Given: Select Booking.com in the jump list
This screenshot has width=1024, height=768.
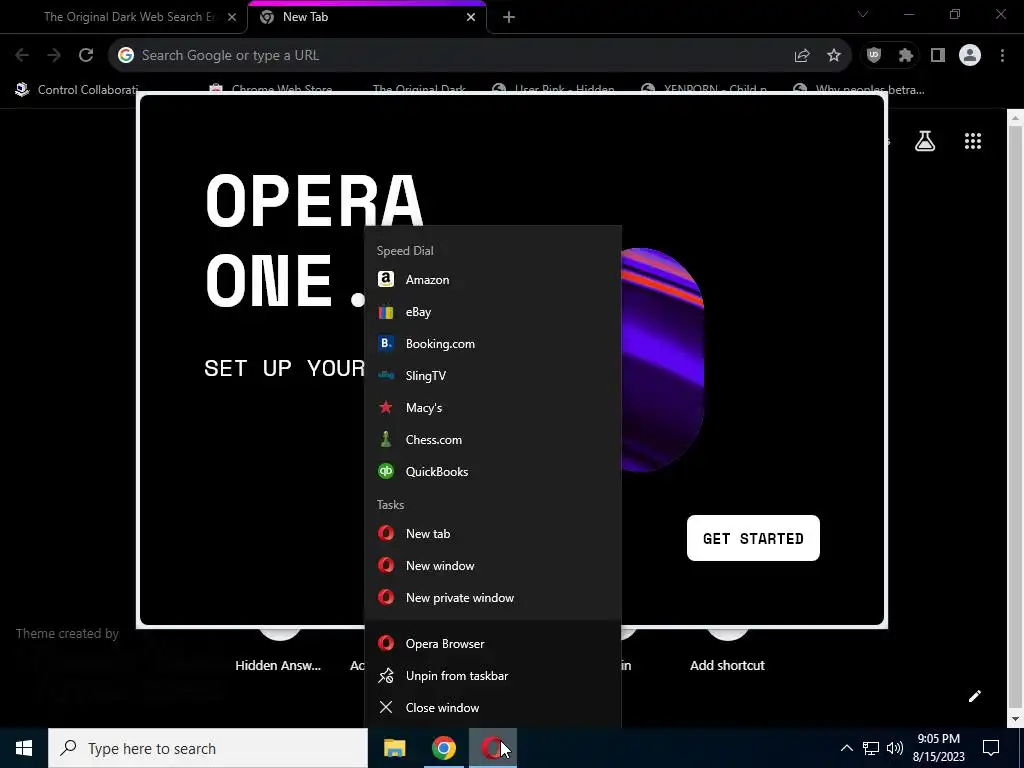Looking at the screenshot, I should coord(492,344).
